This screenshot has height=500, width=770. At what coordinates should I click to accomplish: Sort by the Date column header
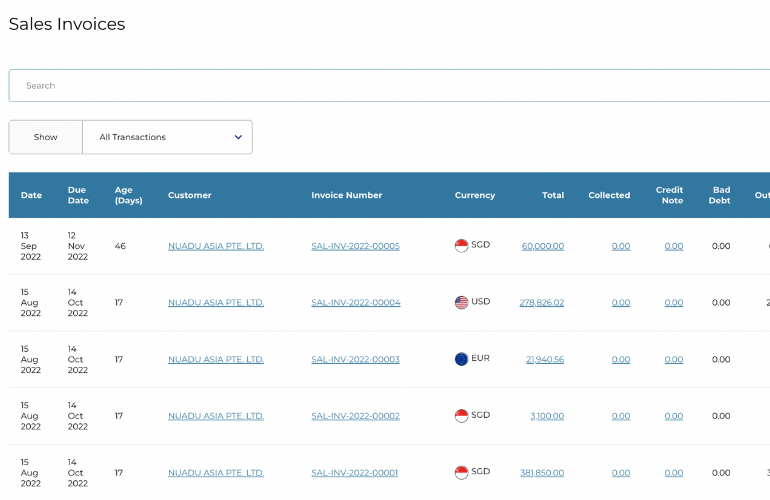click(x=31, y=195)
